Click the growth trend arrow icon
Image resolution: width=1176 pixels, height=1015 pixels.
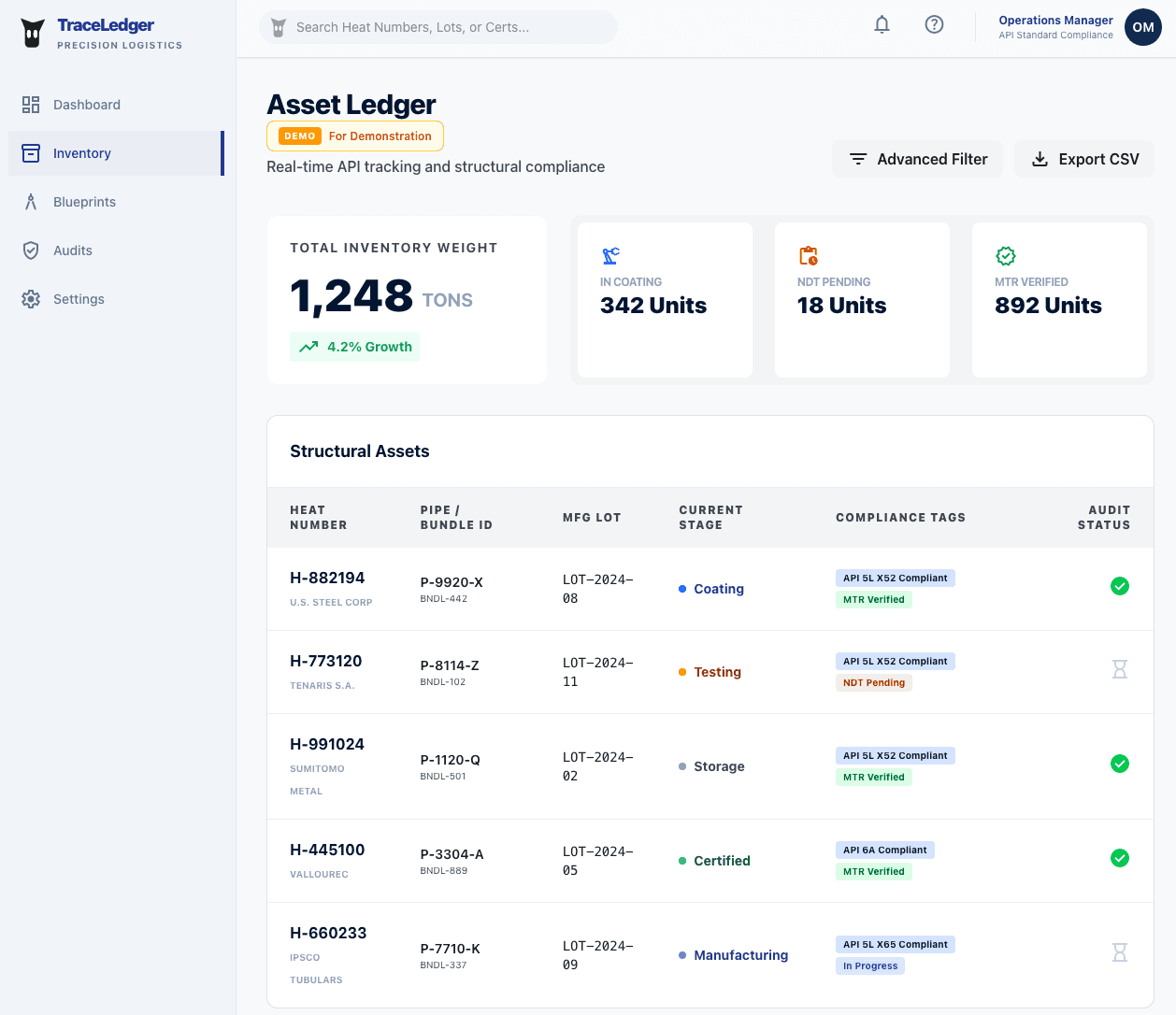coord(308,347)
